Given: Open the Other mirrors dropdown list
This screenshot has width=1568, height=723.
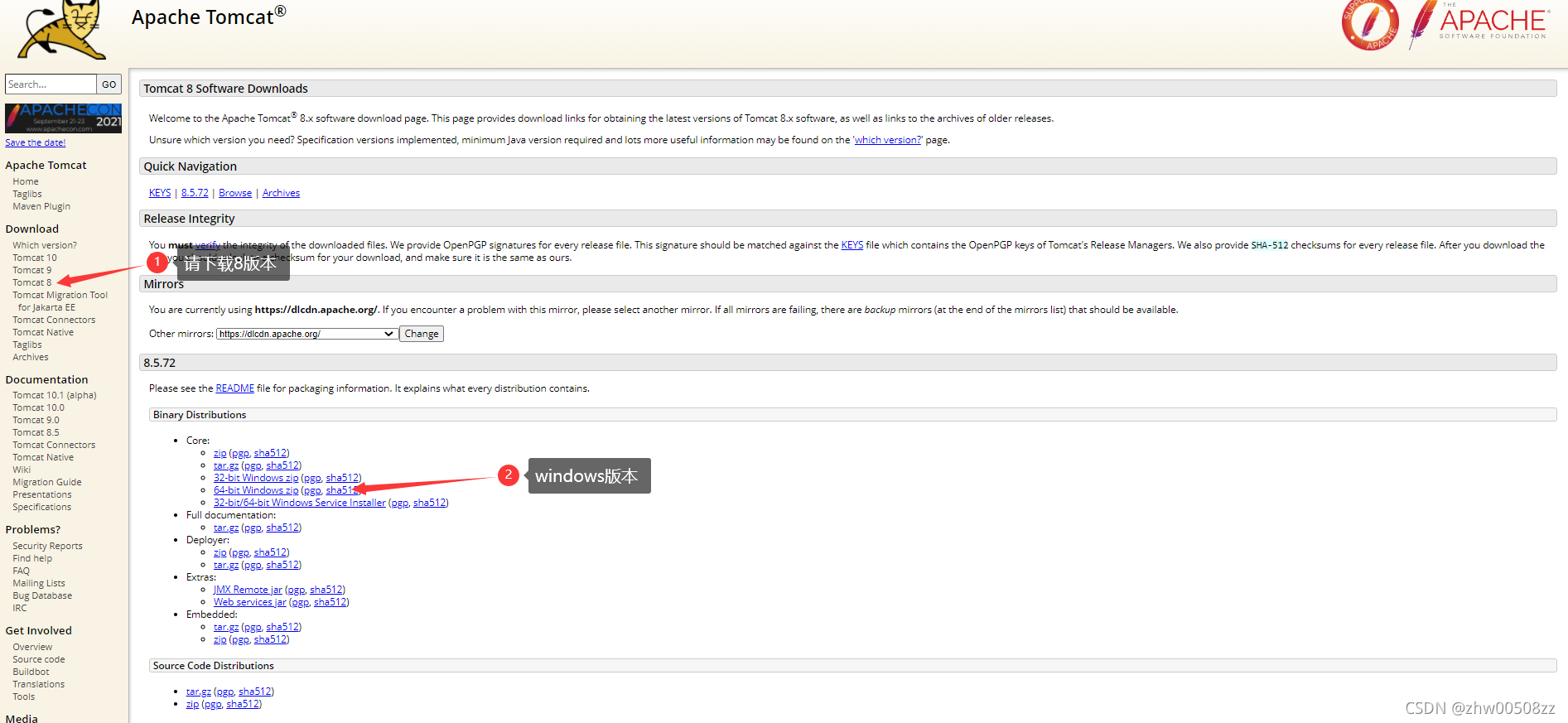Looking at the screenshot, I should coord(306,334).
